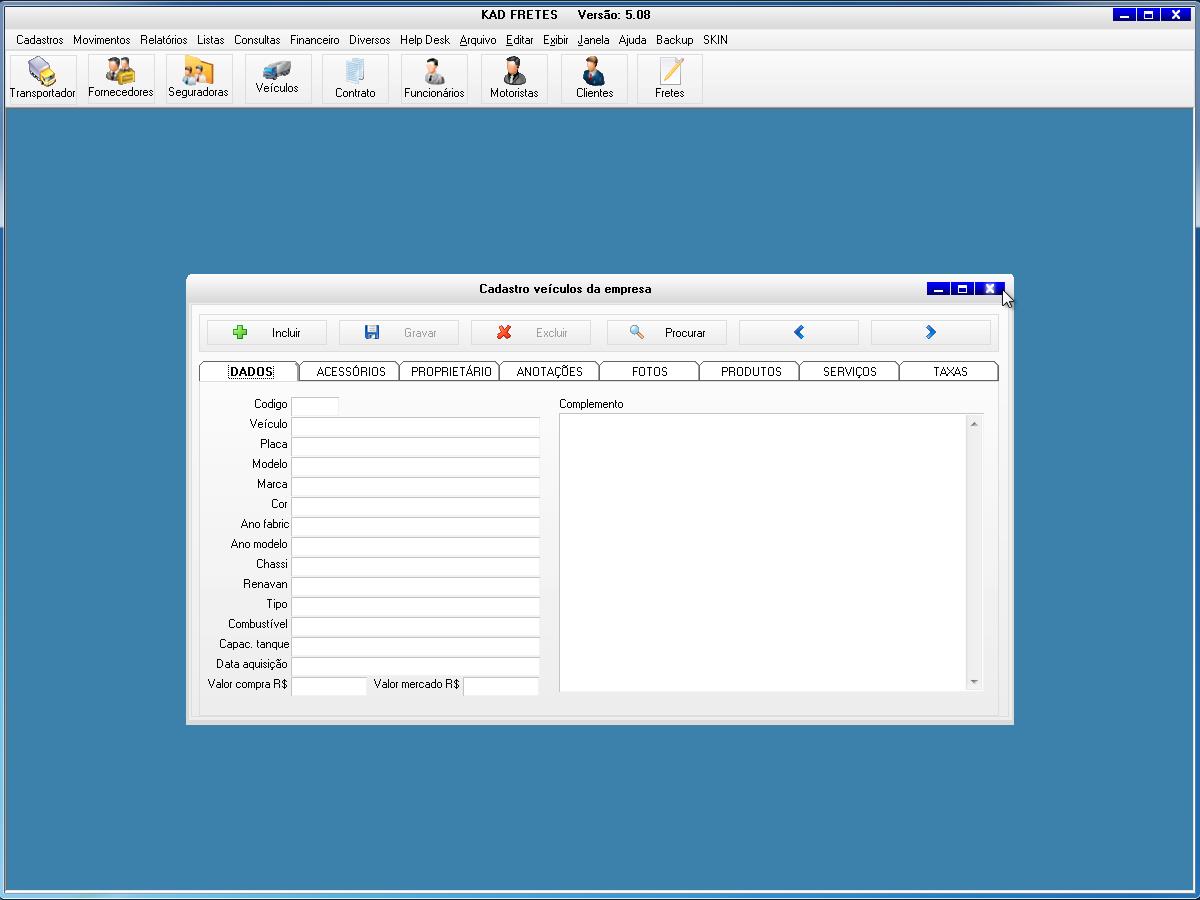Switch to the PRODUTOS tab
1200x900 pixels.
[x=750, y=371]
